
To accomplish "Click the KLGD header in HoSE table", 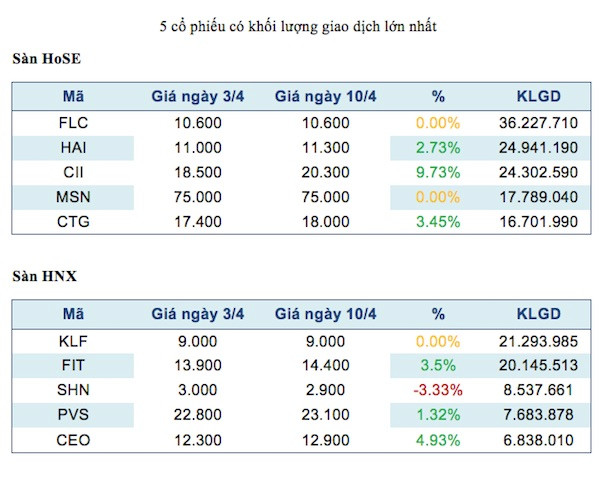I will point(536,97).
